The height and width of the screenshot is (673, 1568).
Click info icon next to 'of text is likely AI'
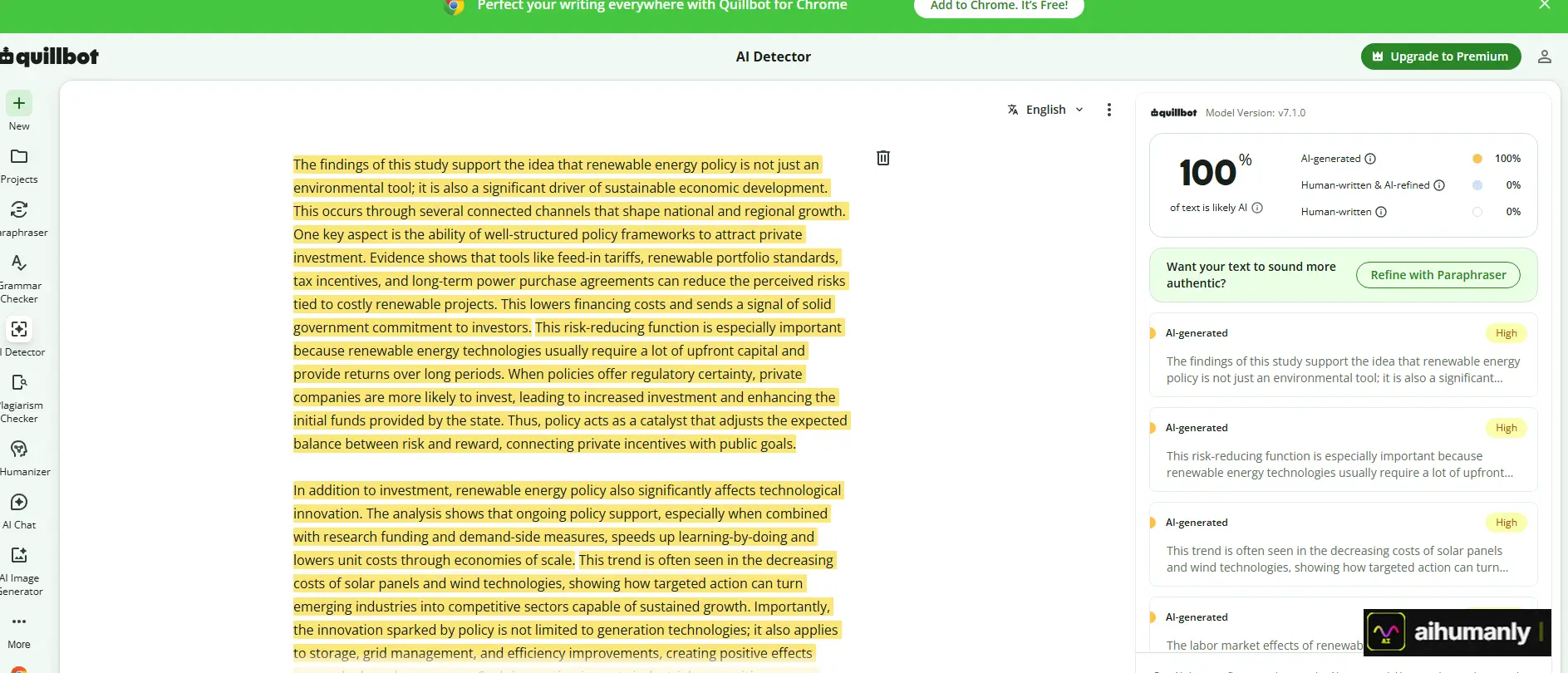pyautogui.click(x=1257, y=208)
